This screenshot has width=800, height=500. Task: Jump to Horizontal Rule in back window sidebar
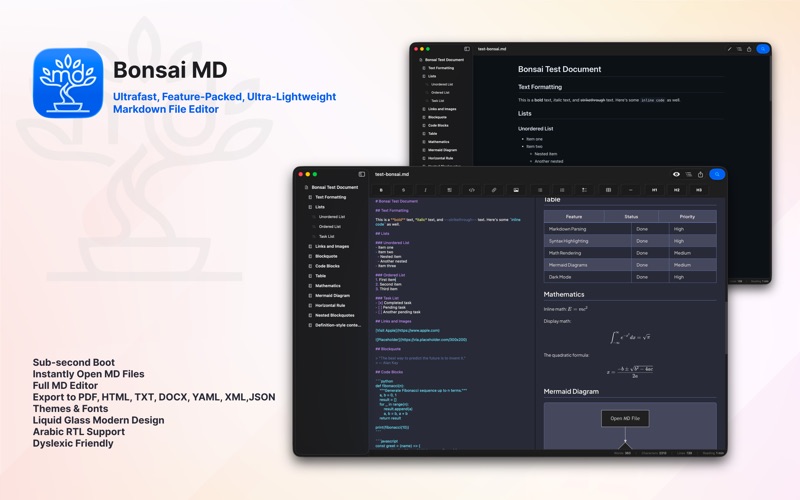pos(438,158)
